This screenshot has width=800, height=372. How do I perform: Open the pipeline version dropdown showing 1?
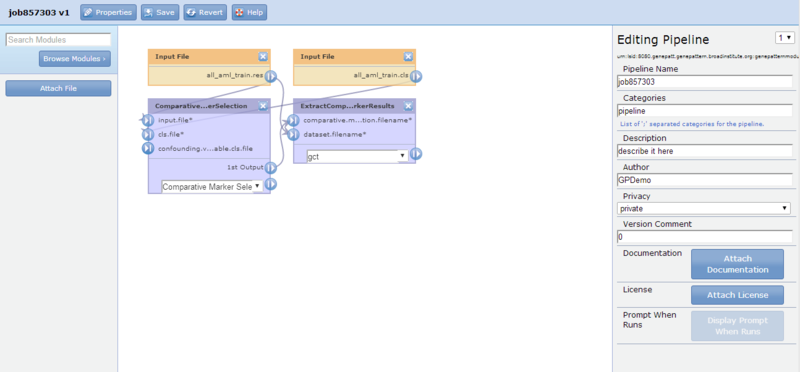[785, 38]
